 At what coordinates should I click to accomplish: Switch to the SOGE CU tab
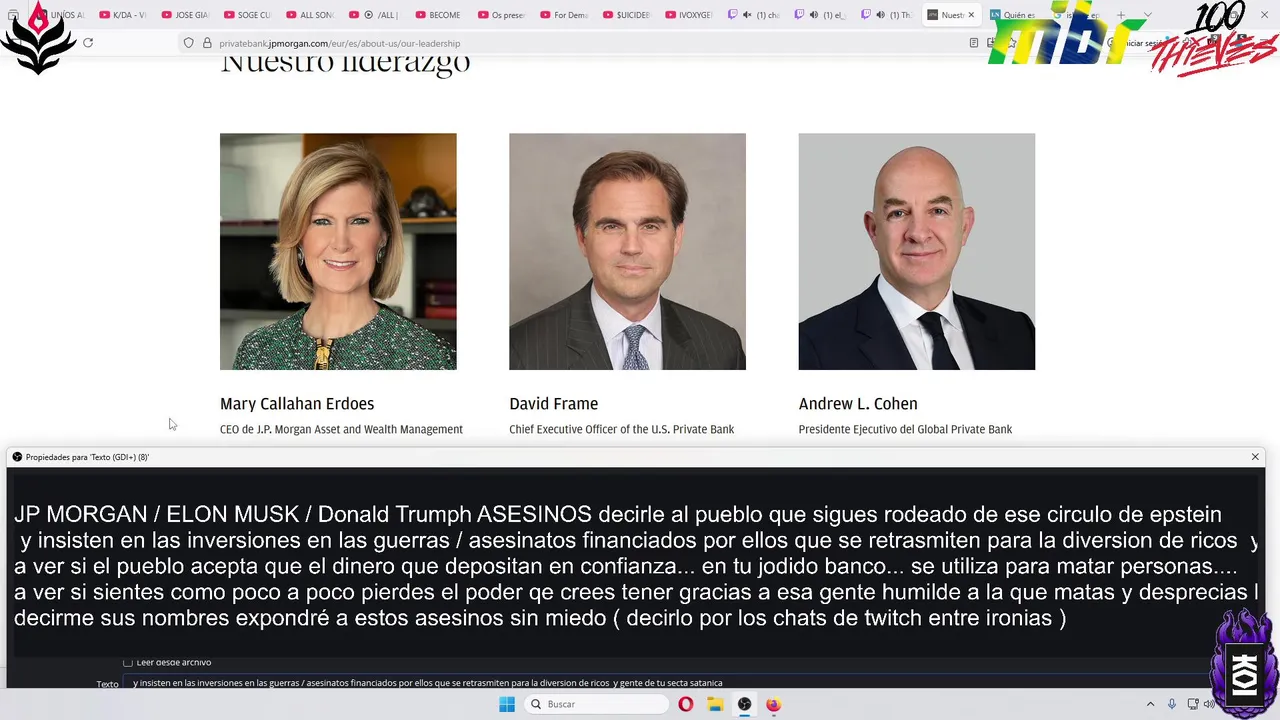[247, 15]
